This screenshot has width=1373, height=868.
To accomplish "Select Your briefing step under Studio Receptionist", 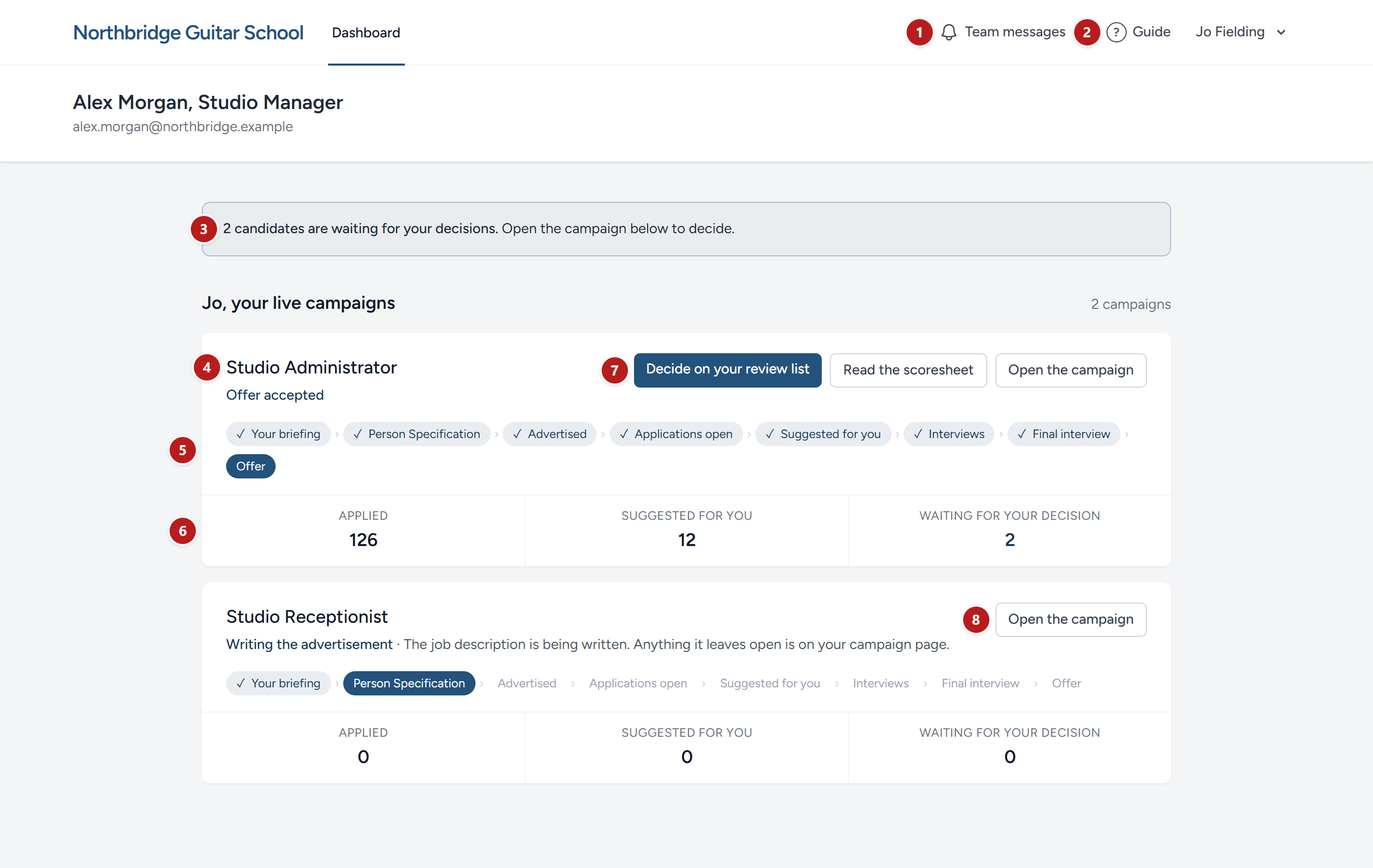I will 278,683.
